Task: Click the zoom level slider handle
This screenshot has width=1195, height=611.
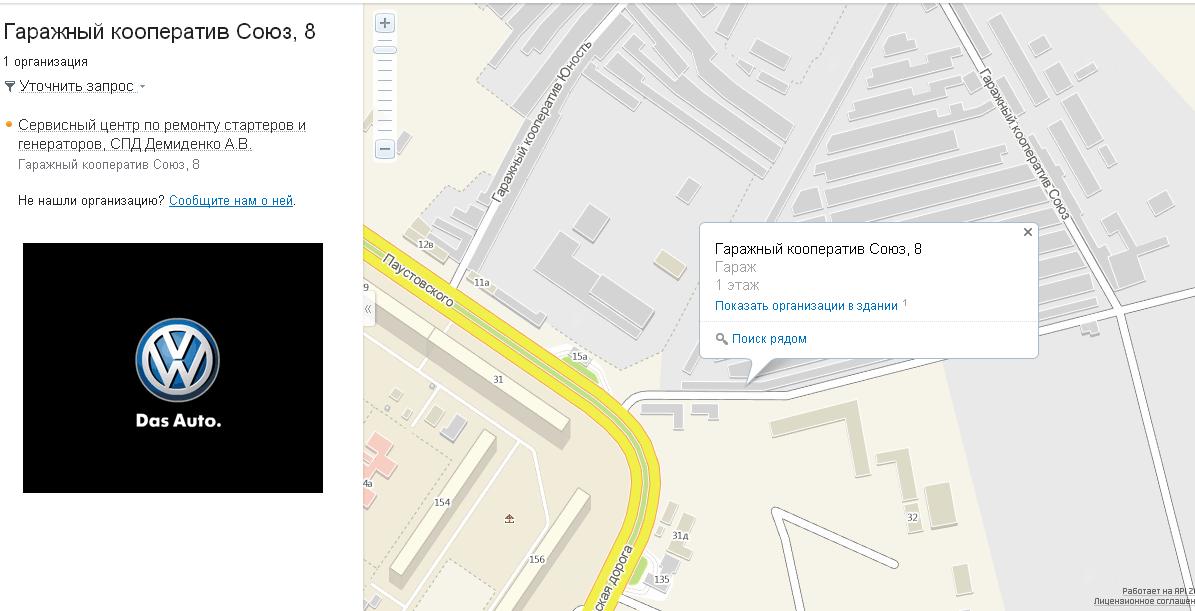Action: pyautogui.click(x=385, y=50)
